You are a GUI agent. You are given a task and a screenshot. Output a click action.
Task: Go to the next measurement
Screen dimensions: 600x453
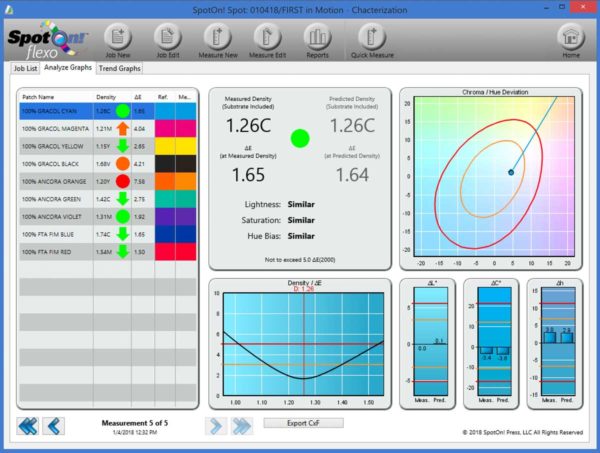point(216,426)
